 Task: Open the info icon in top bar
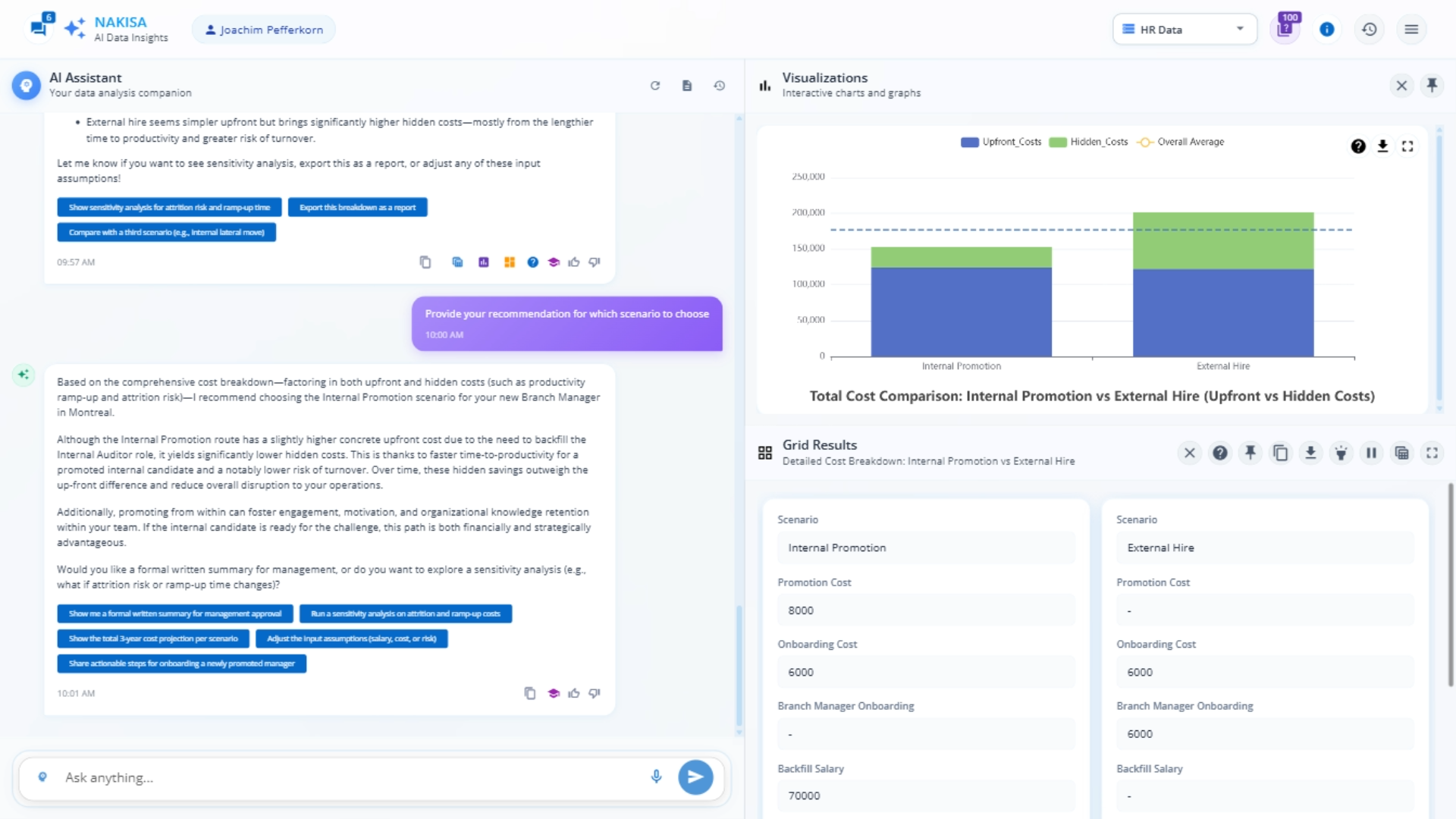[x=1326, y=30]
